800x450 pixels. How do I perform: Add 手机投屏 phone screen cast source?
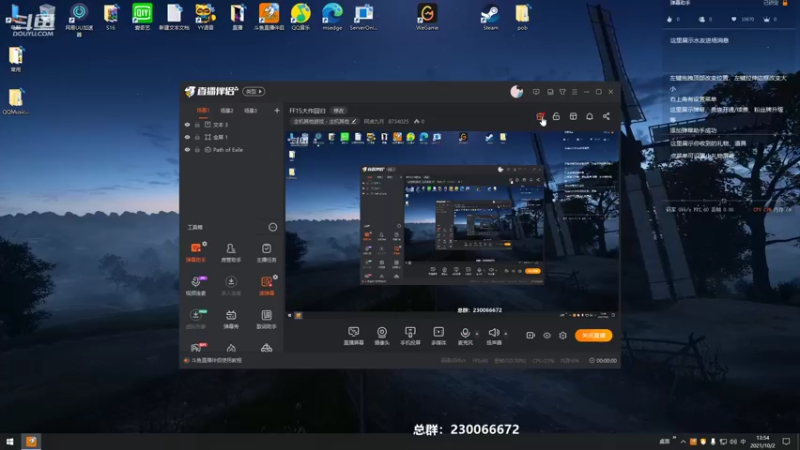click(x=410, y=336)
